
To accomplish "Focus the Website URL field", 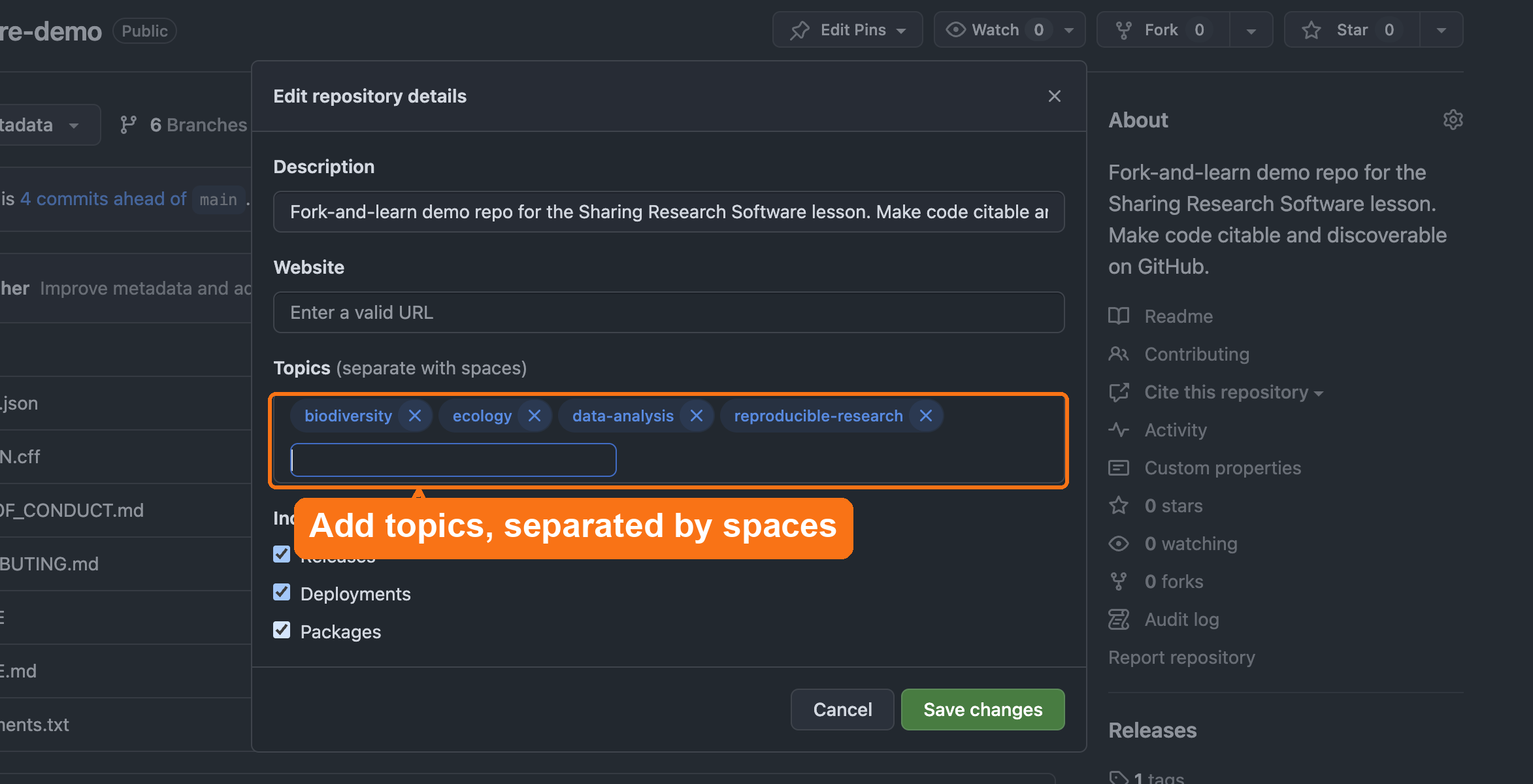I will (x=669, y=312).
